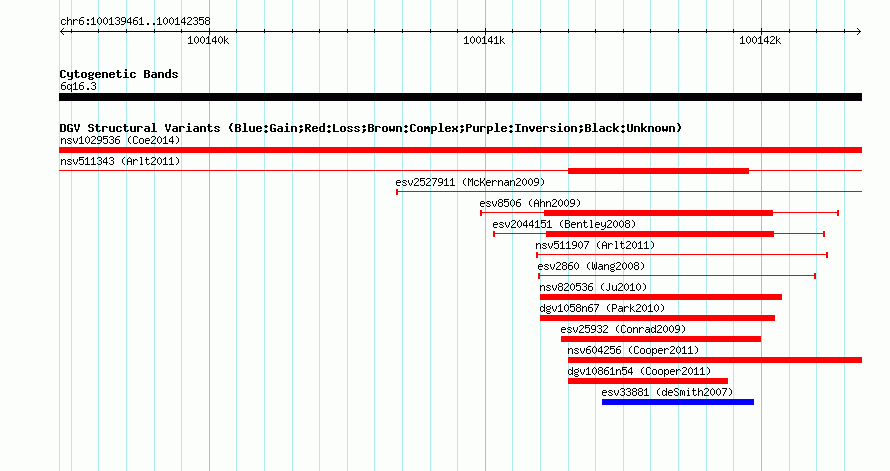Open the esv25932 (Conrad2009) variant label
Image resolution: width=890 pixels, height=471 pixels.
pyautogui.click(x=623, y=329)
